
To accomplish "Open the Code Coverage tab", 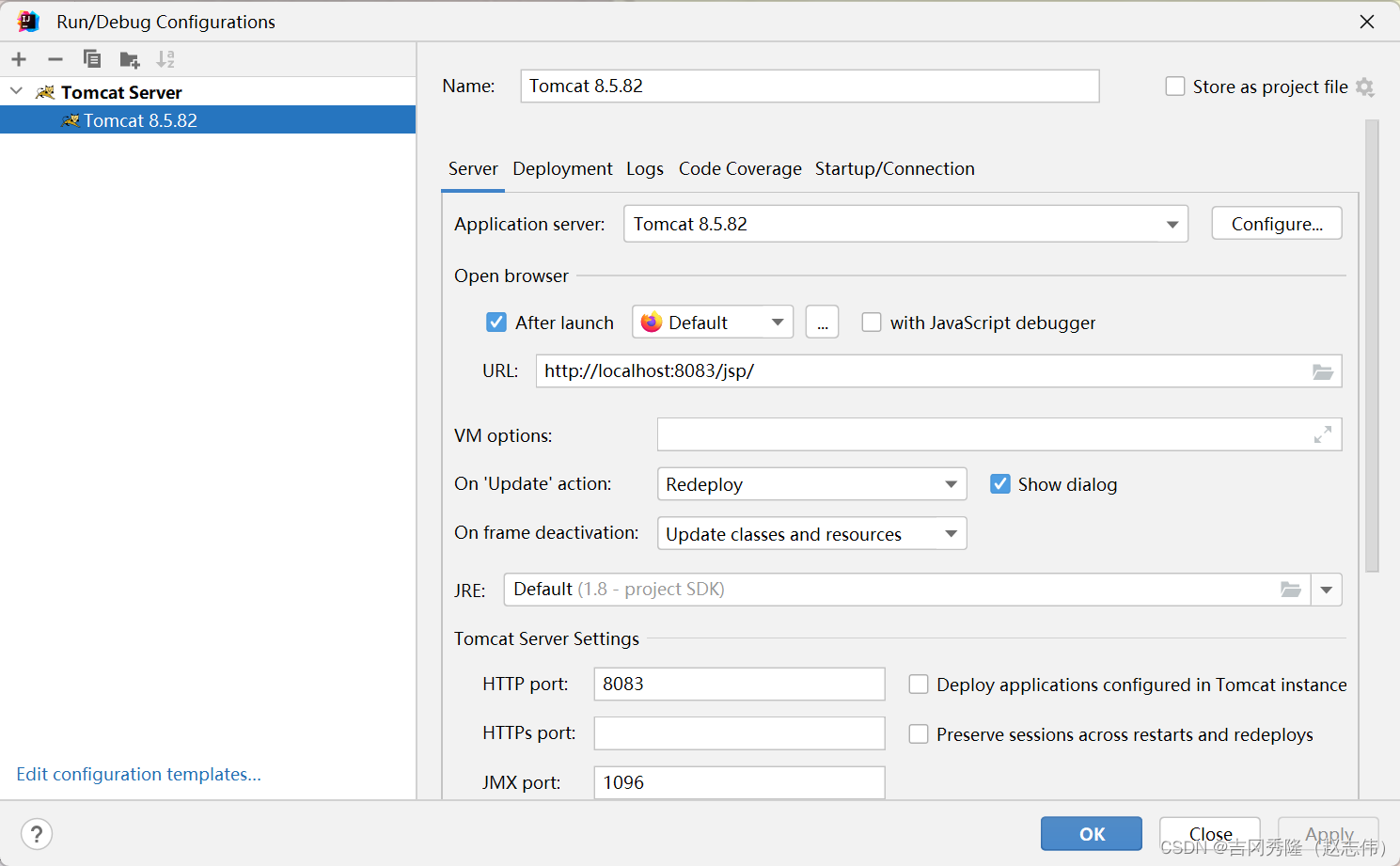I will [x=740, y=169].
